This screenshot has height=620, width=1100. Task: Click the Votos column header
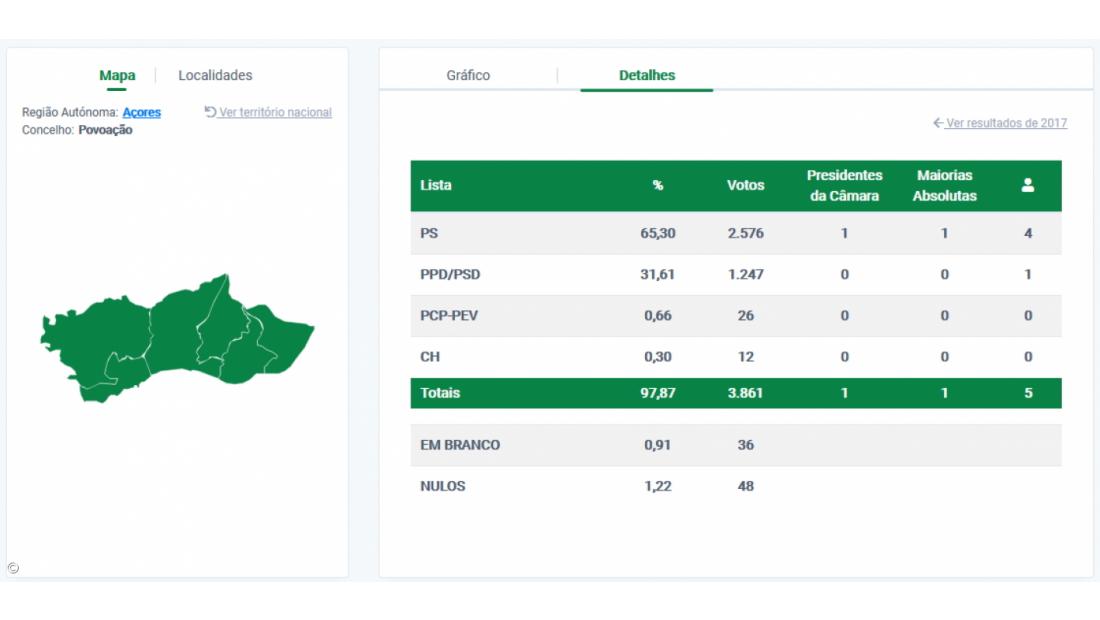(745, 185)
